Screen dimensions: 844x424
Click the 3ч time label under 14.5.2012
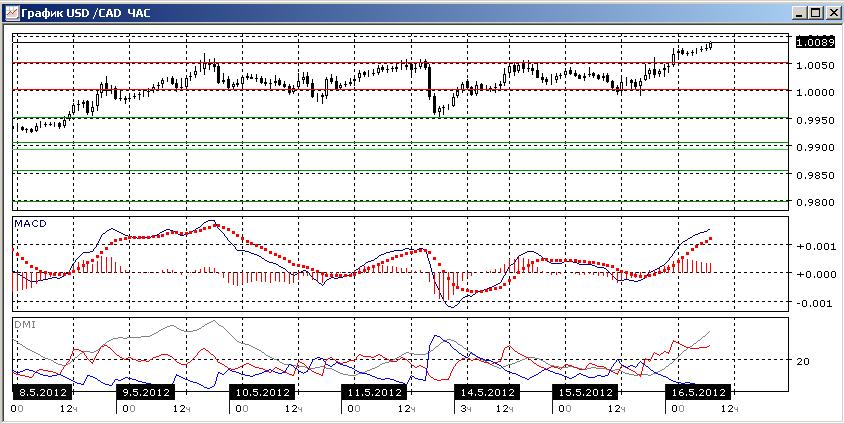point(466,409)
